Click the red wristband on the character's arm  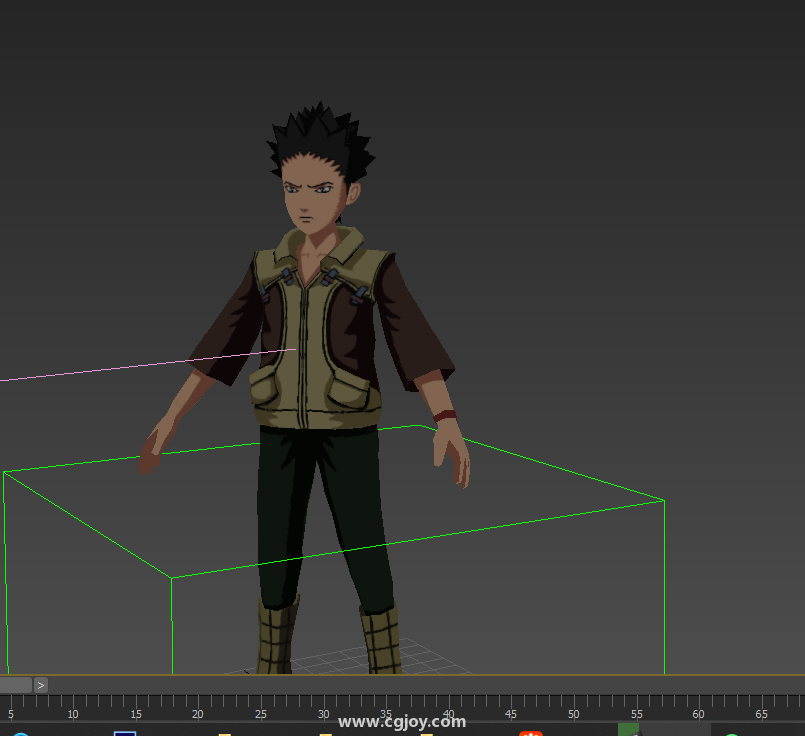pos(445,415)
